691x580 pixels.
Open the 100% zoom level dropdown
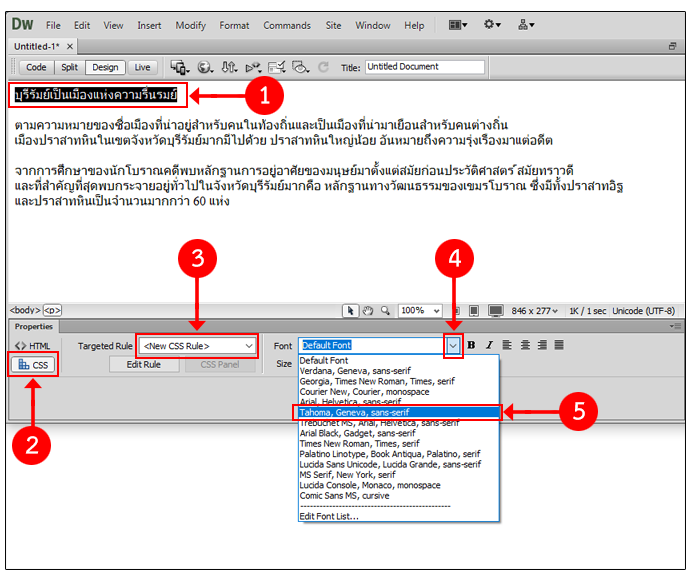(x=423, y=311)
